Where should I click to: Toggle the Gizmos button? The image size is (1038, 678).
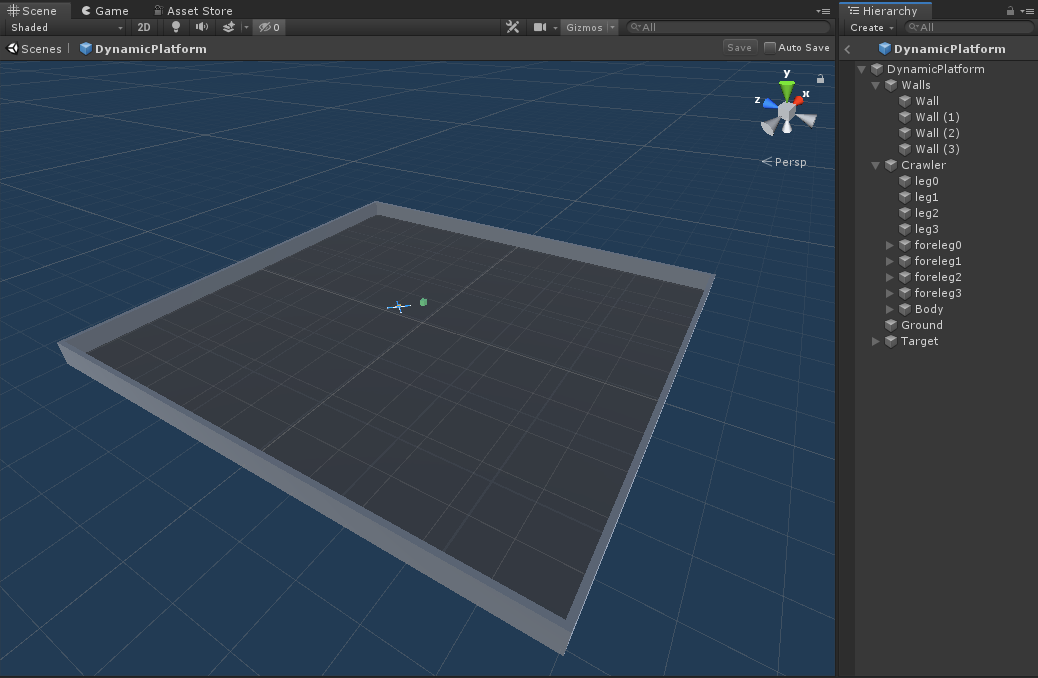(584, 27)
